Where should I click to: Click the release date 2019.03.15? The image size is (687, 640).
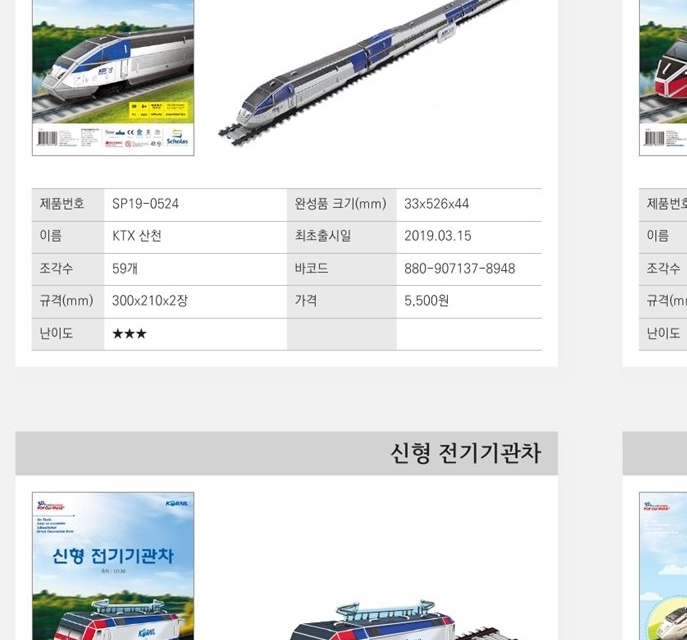pos(438,236)
